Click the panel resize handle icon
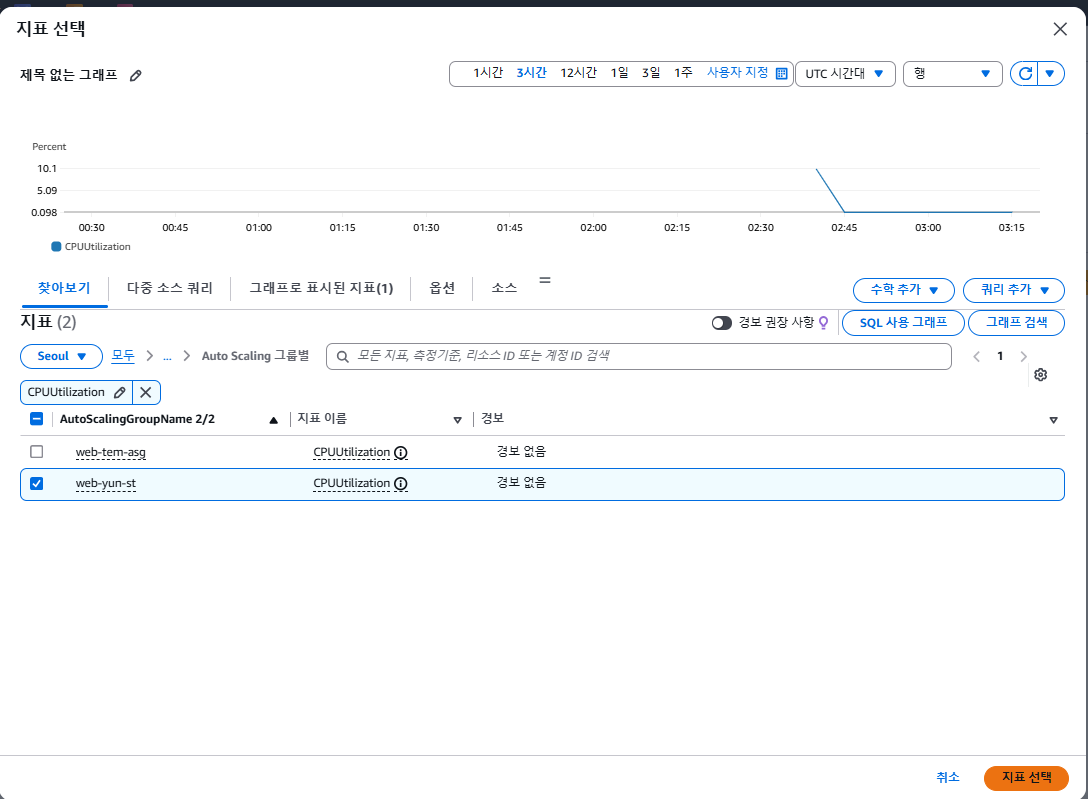The width and height of the screenshot is (1088, 799). click(x=545, y=280)
